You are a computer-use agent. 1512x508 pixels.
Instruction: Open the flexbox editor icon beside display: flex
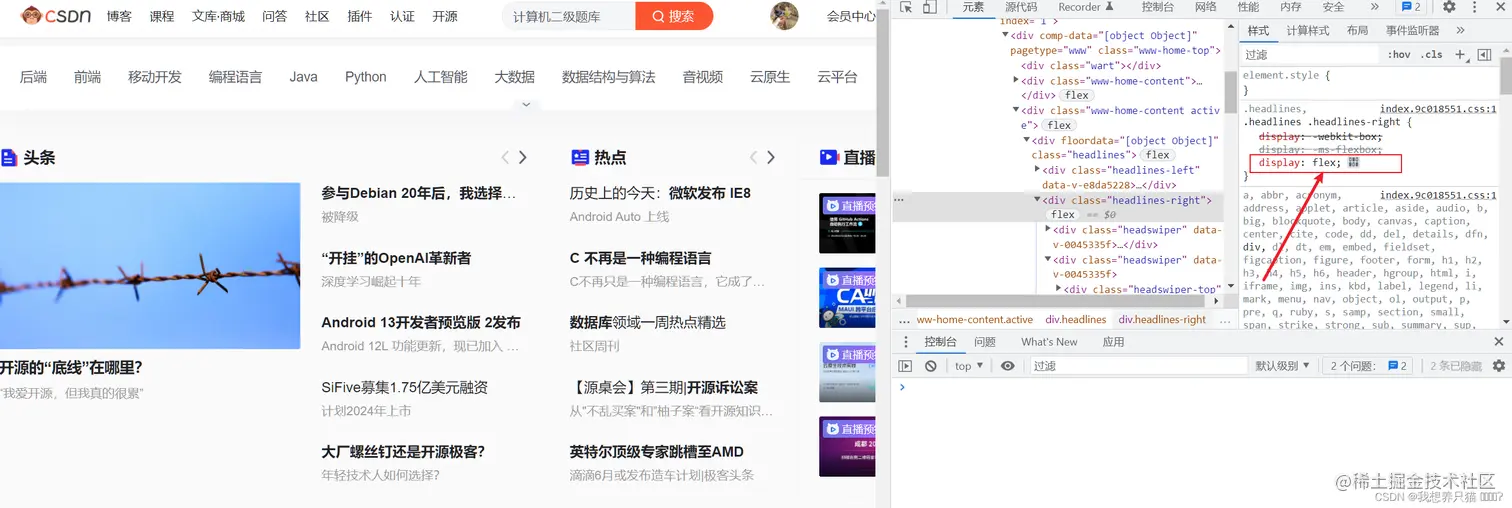1353,162
